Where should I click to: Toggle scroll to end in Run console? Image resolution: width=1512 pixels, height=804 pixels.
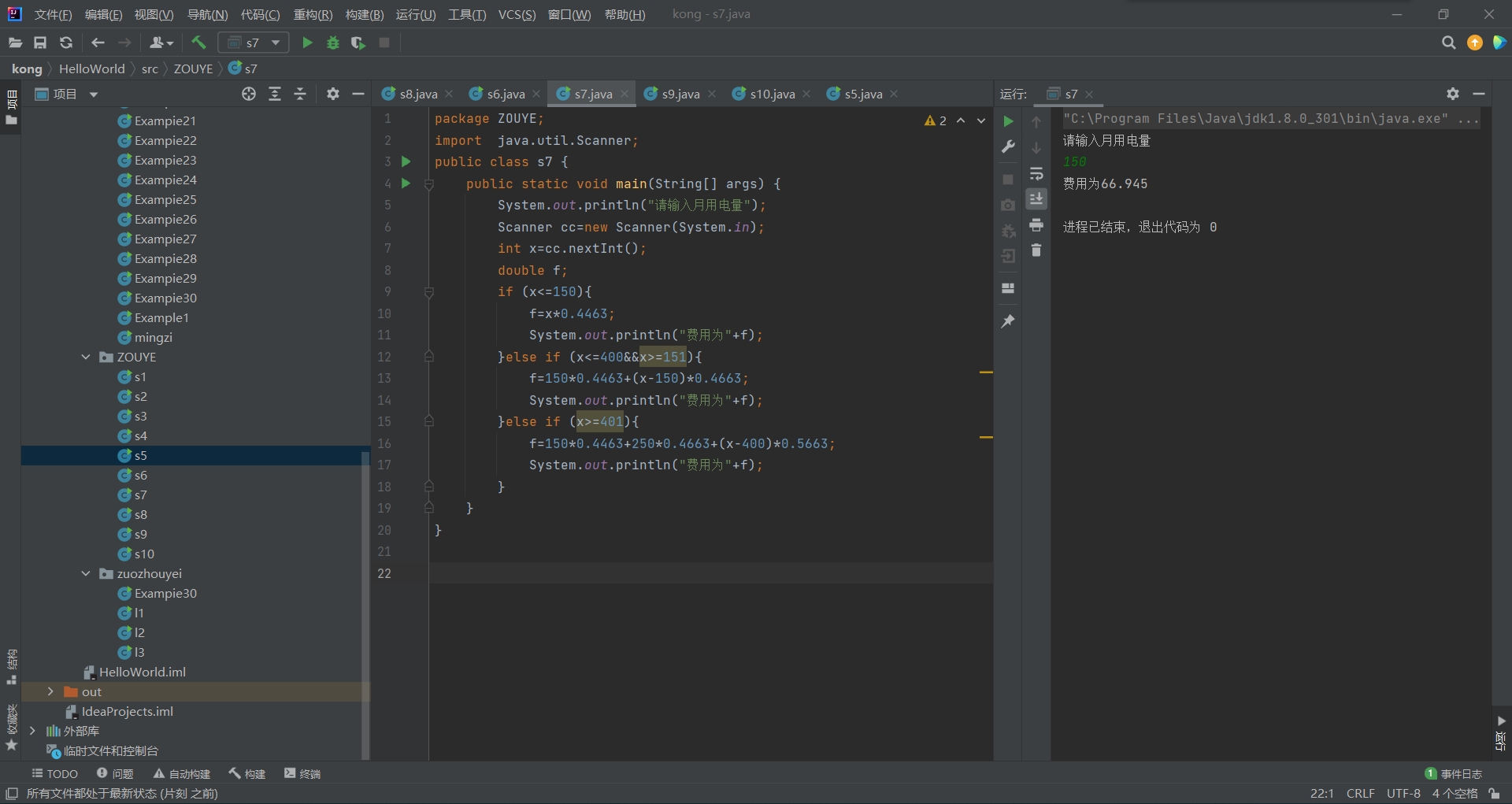coord(1036,198)
